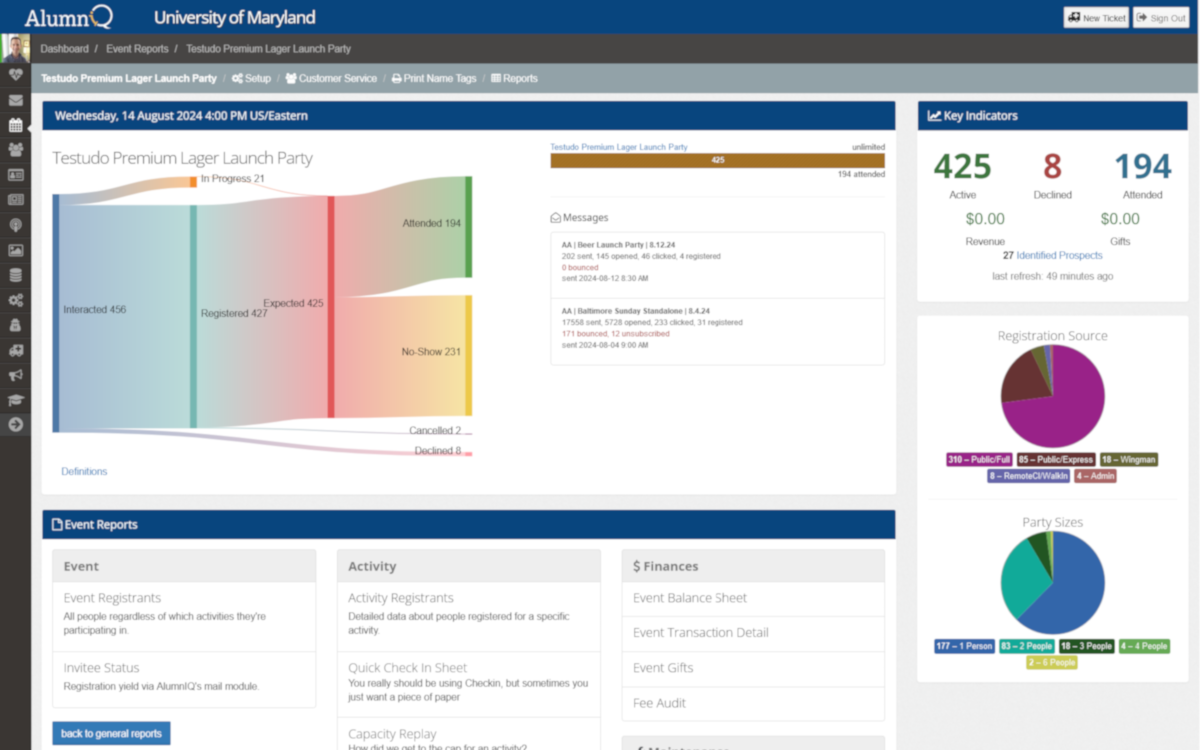Open the Baltimore Sunday Standalone 8.4.24 message
This screenshot has height=750, width=1200.
pos(717,331)
